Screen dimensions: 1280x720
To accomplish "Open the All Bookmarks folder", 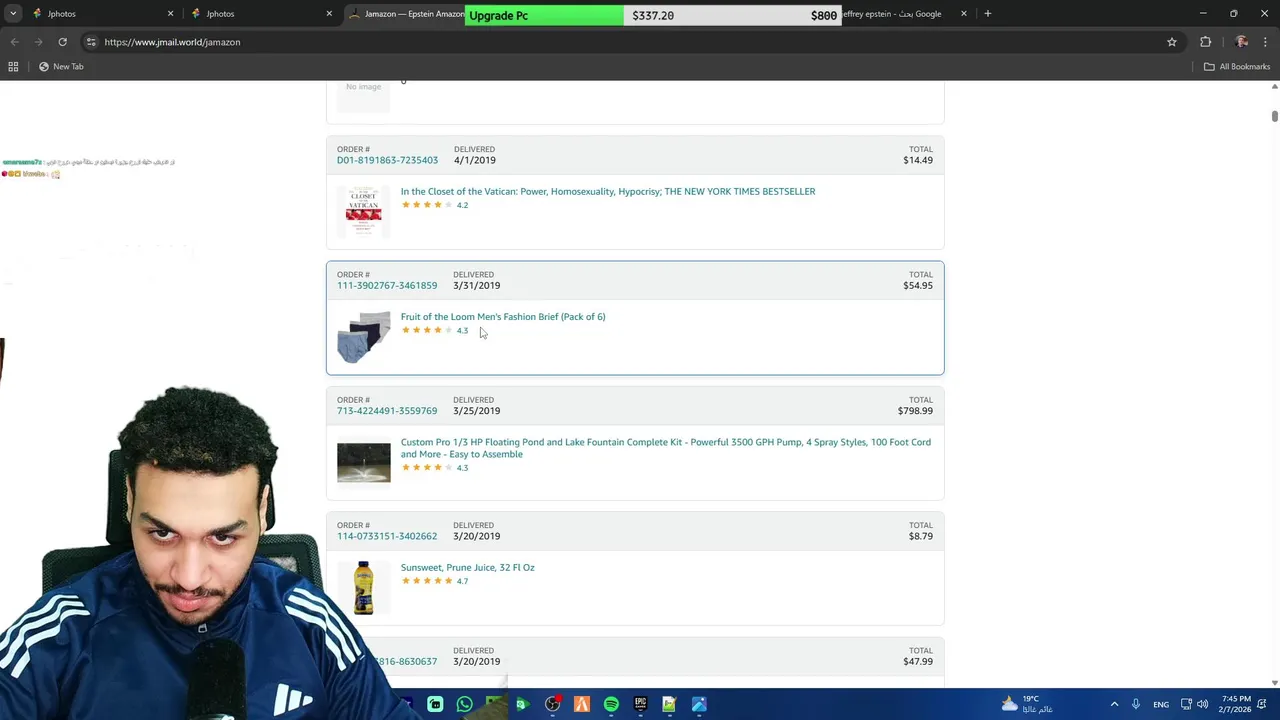I will 1237,66.
